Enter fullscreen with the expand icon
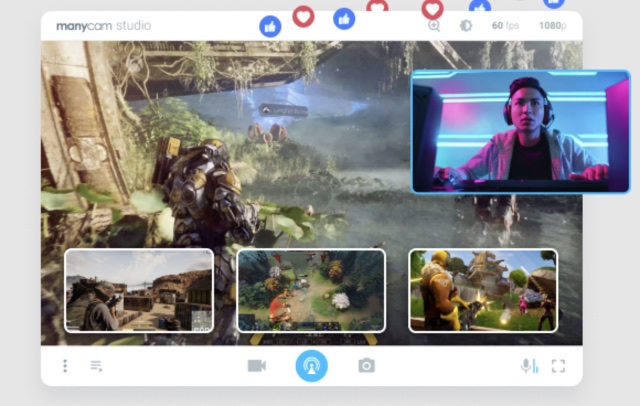The width and height of the screenshot is (640, 406). click(558, 366)
